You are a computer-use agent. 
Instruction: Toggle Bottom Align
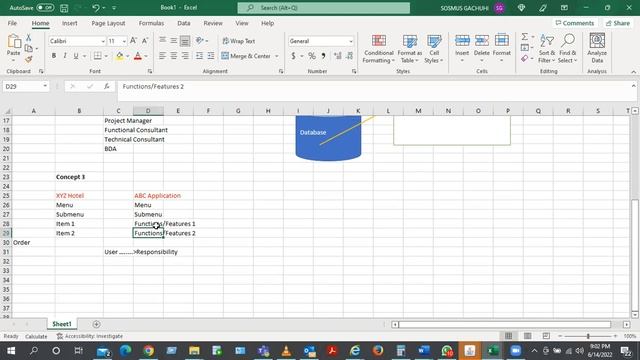coord(185,41)
